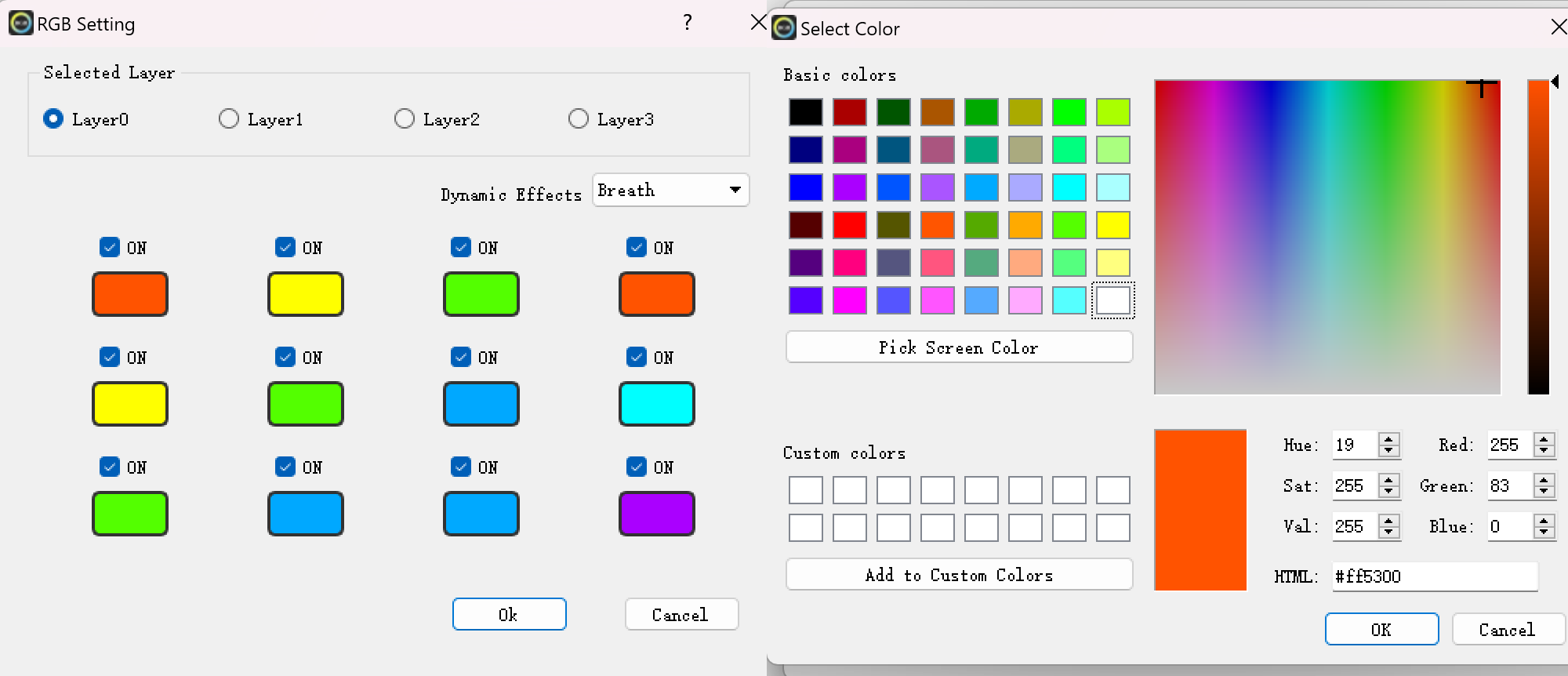
Task: Uncheck ON above first-row yellow swatch
Action: point(285,247)
